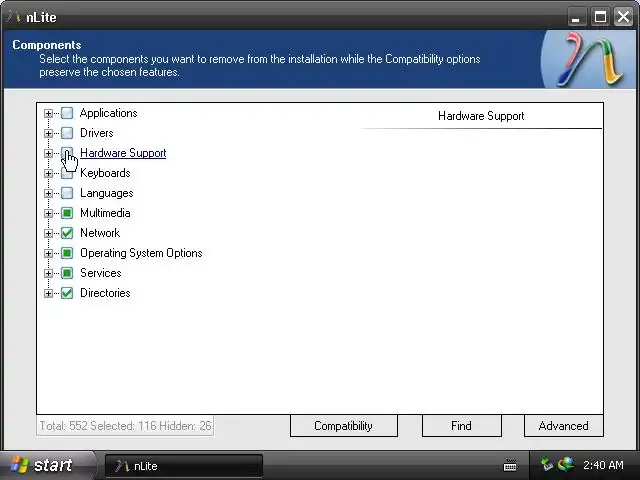Check the Applications checkbox
The width and height of the screenshot is (640, 480).
pos(67,113)
